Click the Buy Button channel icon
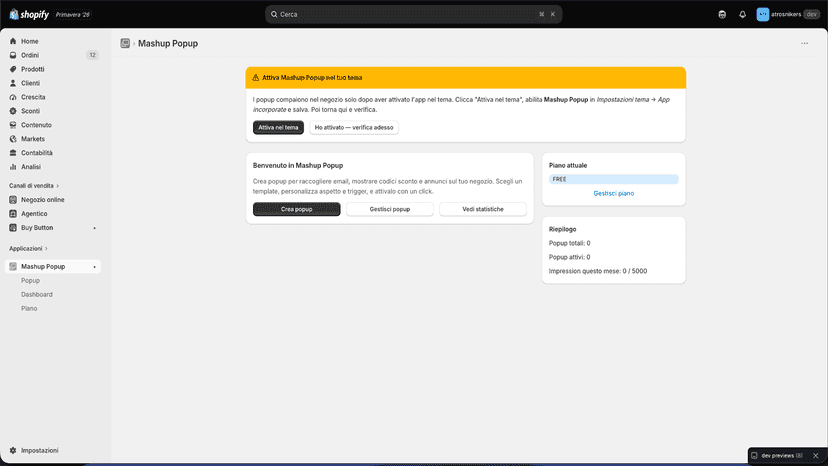Screen dimensions: 828x466 13,228
